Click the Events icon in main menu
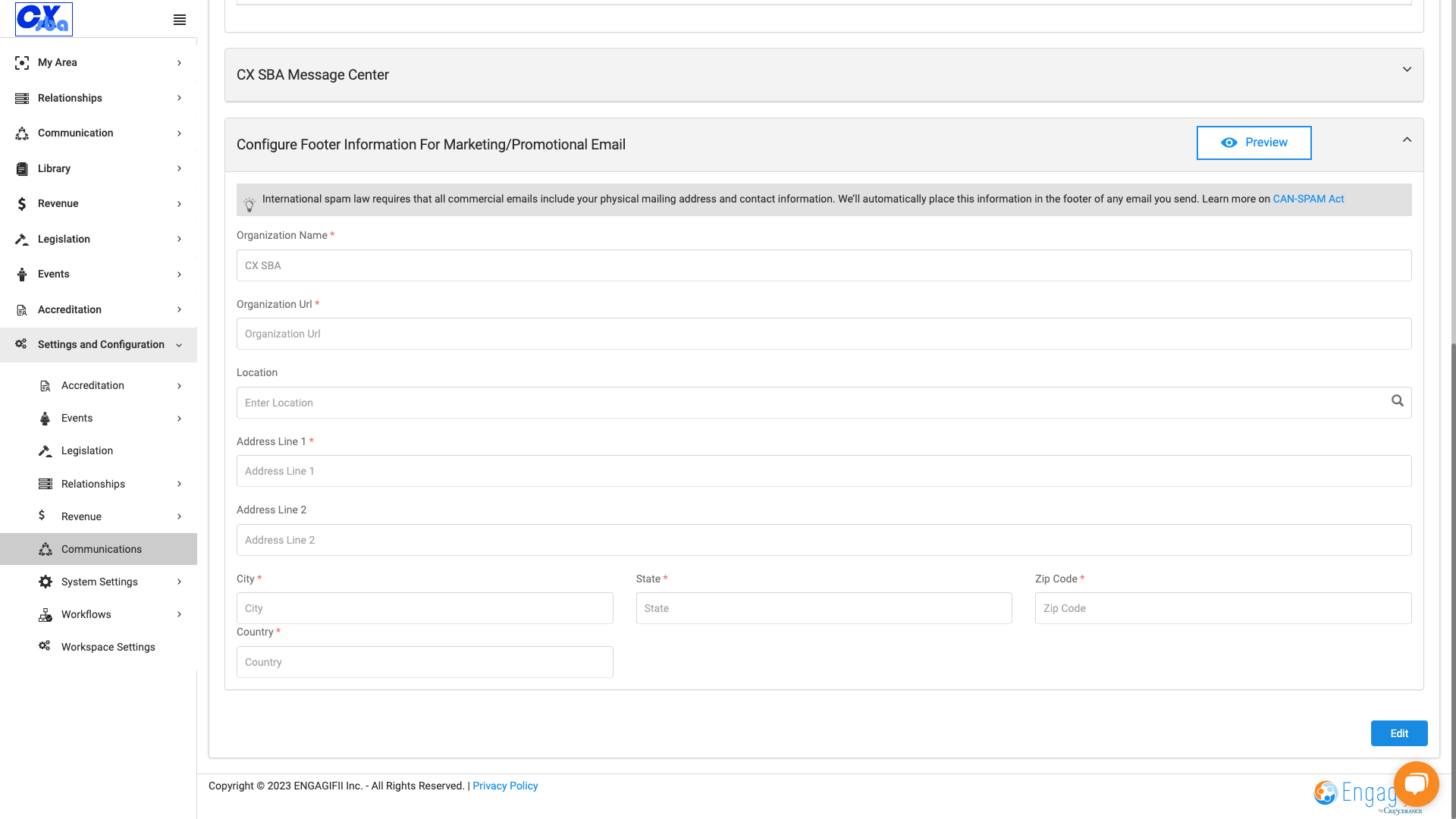This screenshot has width=1456, height=819. pyautogui.click(x=22, y=275)
